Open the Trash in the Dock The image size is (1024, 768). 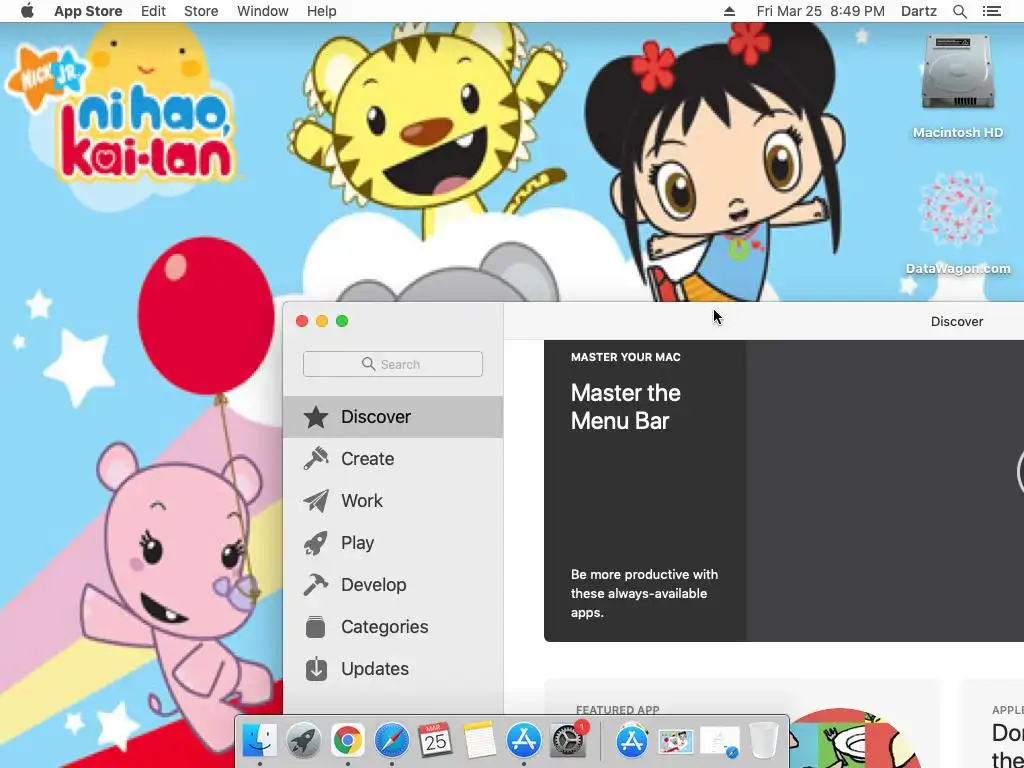point(763,741)
